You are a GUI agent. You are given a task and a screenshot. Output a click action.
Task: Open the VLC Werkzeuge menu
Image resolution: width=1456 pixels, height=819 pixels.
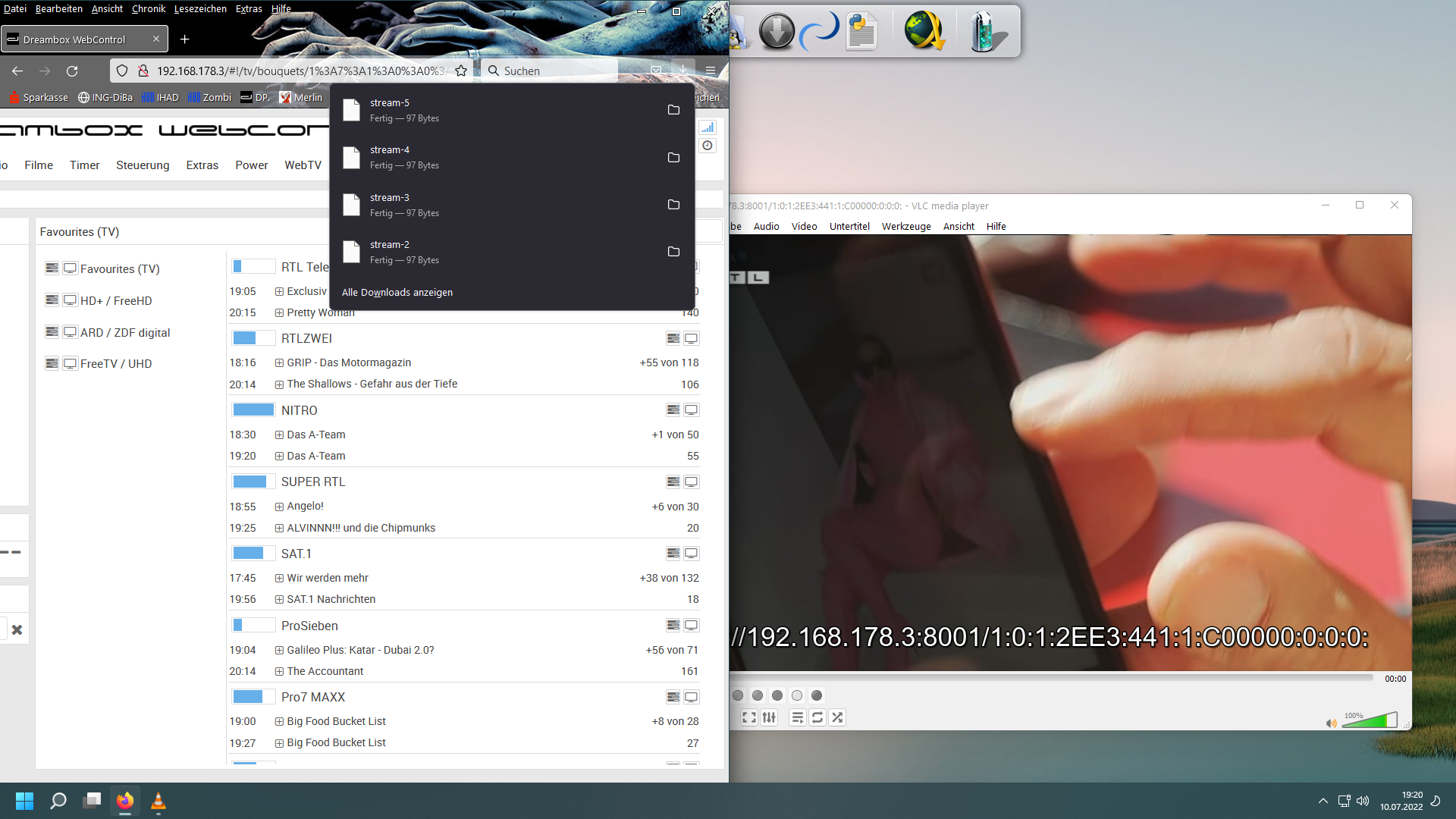click(906, 226)
